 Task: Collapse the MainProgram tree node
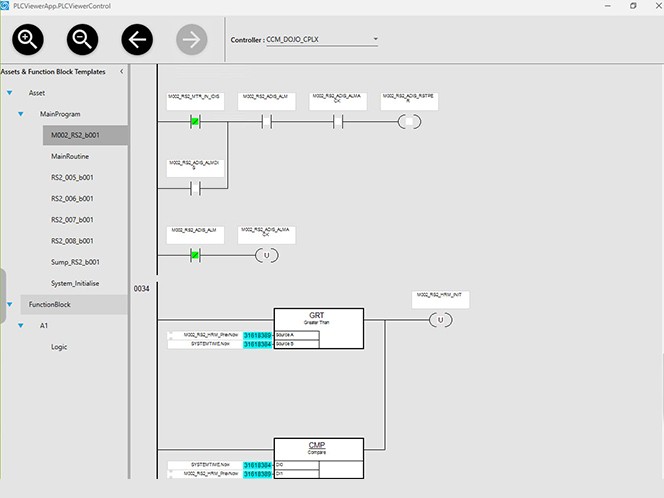[27, 114]
